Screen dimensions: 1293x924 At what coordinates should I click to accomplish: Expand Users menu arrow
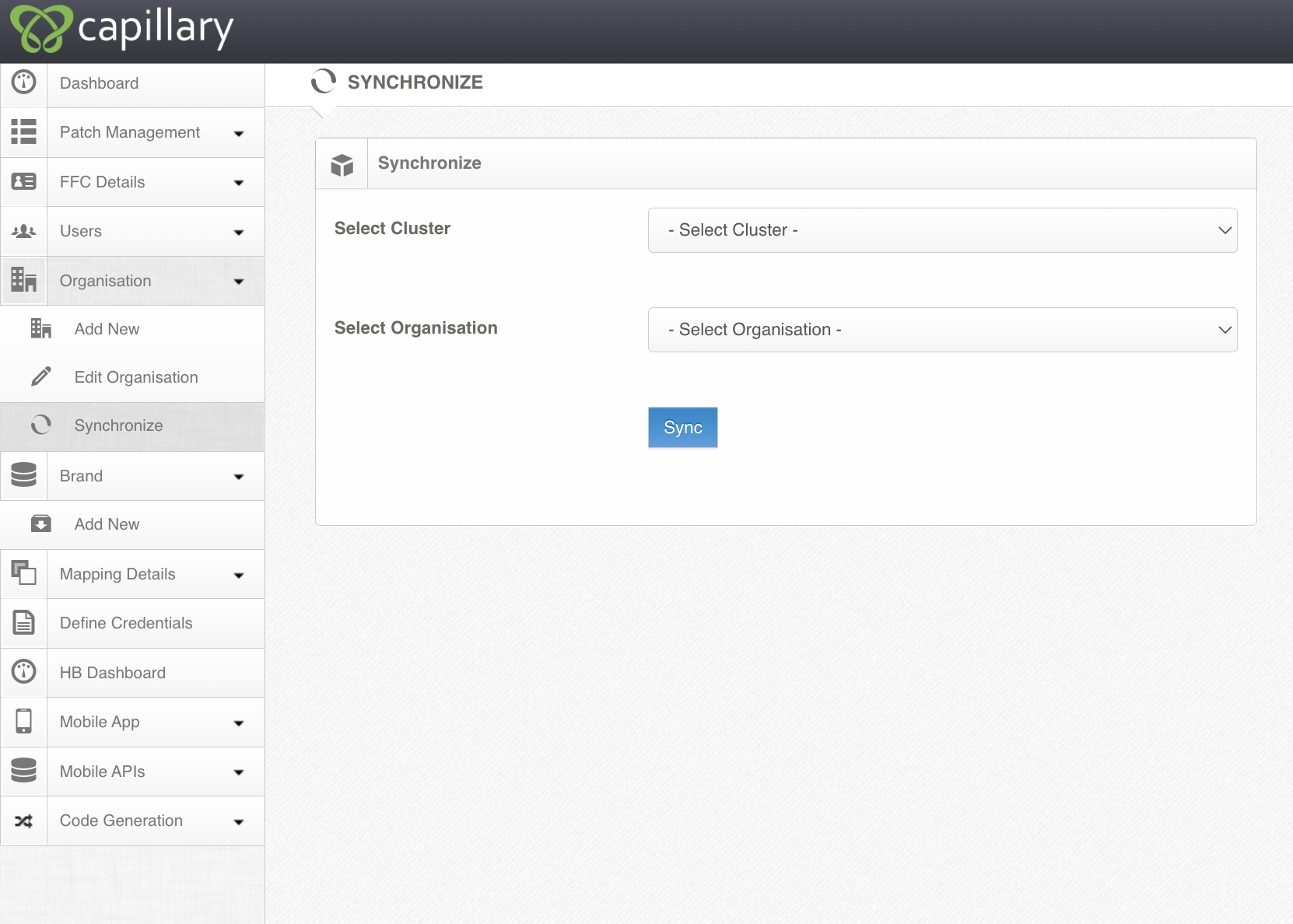tap(239, 233)
